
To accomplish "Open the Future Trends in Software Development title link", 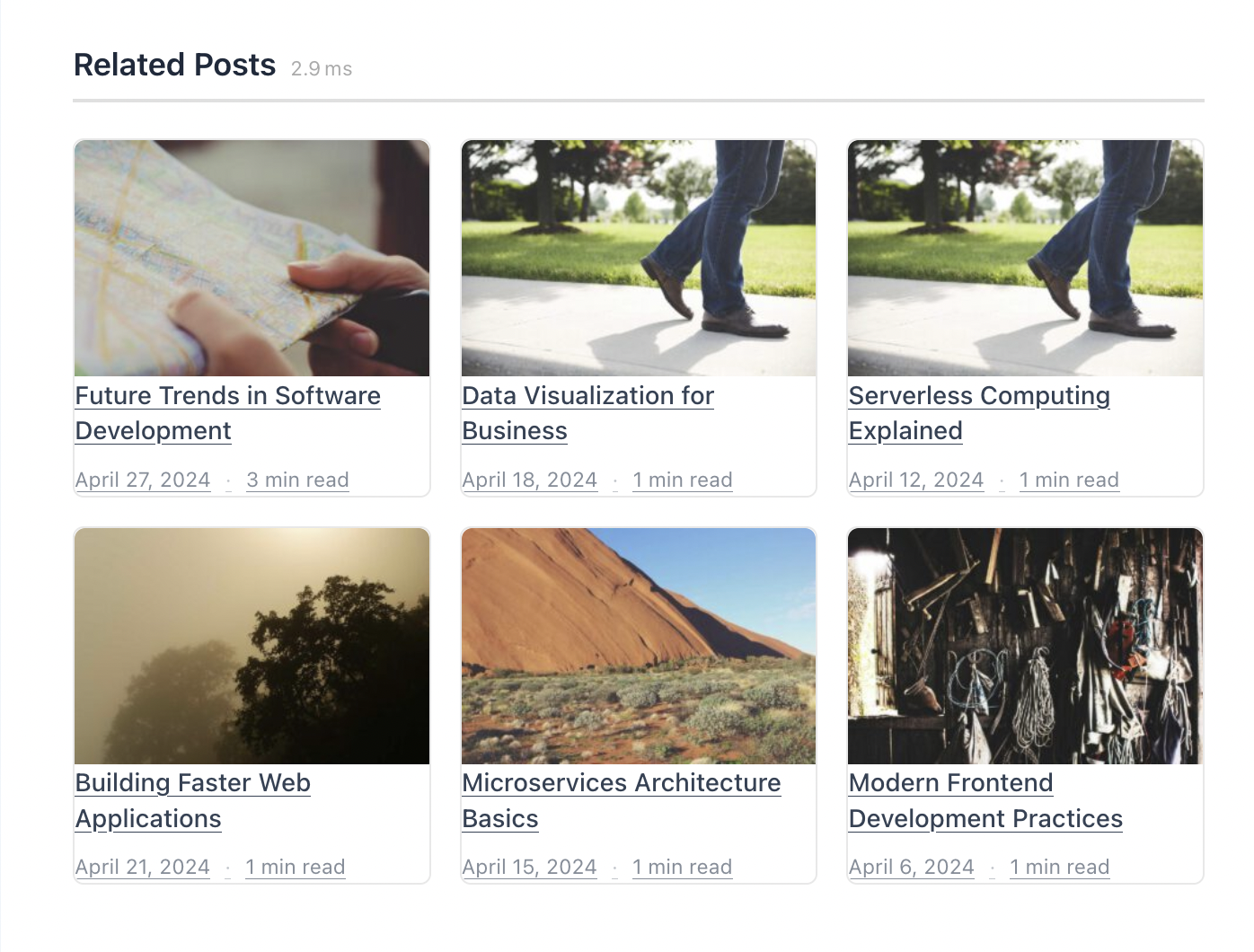I will [x=227, y=396].
